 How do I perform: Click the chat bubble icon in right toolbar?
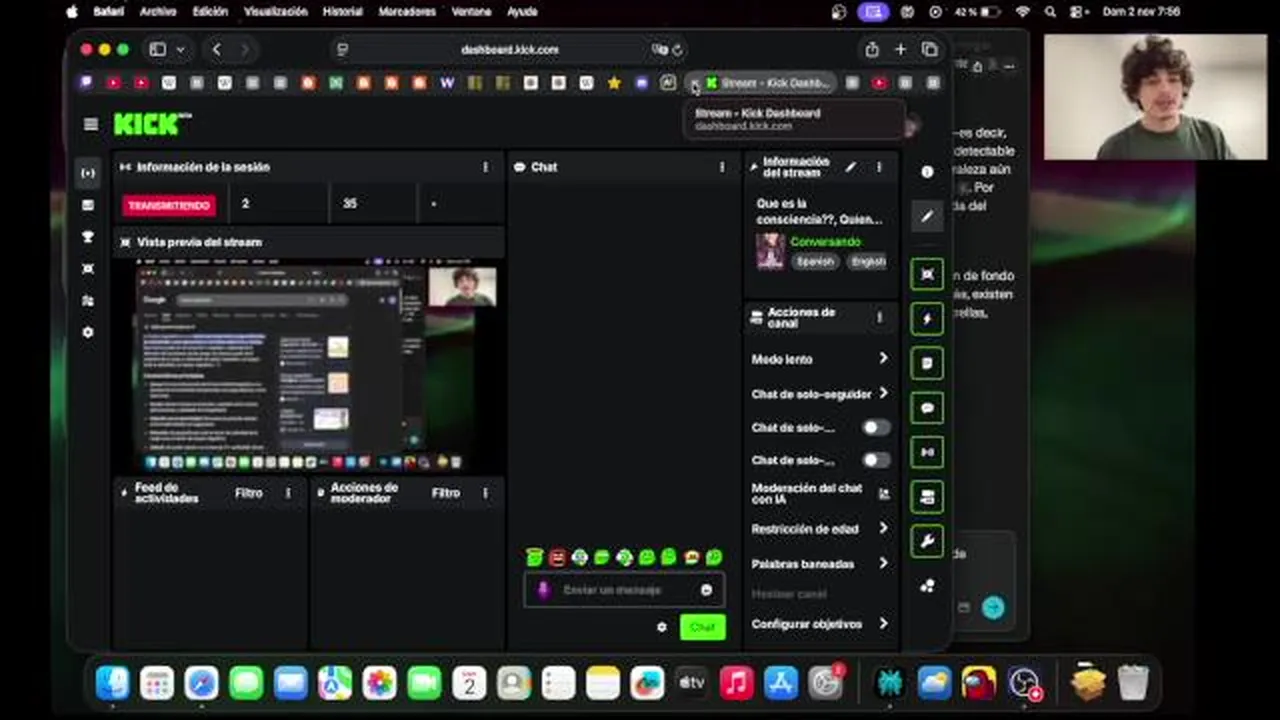927,408
